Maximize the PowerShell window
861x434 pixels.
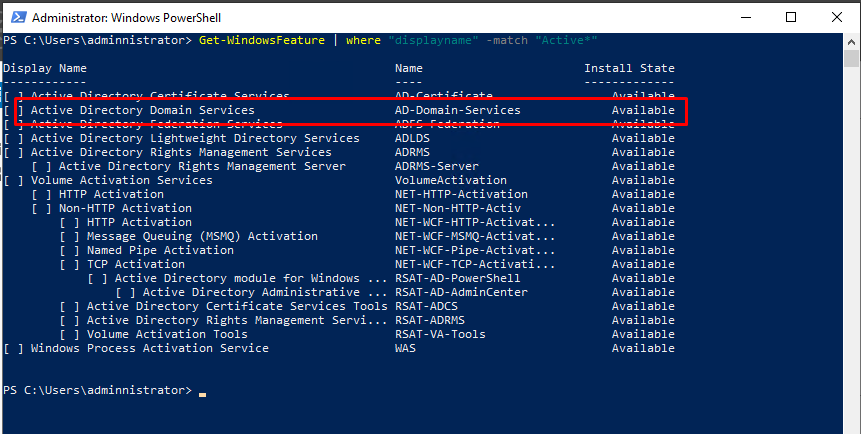point(791,18)
